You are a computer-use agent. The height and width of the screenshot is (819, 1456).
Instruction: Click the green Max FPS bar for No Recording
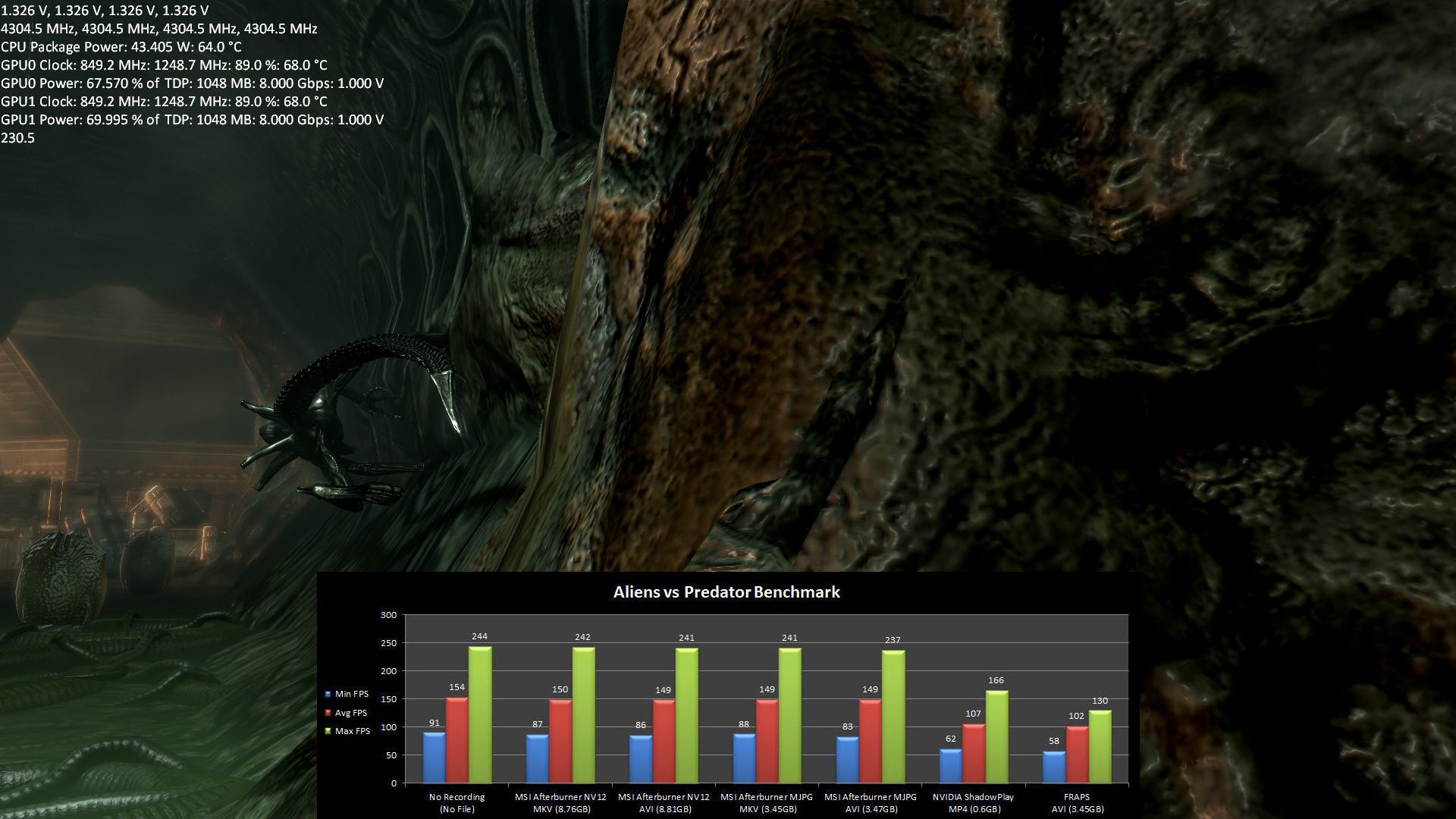click(x=480, y=714)
